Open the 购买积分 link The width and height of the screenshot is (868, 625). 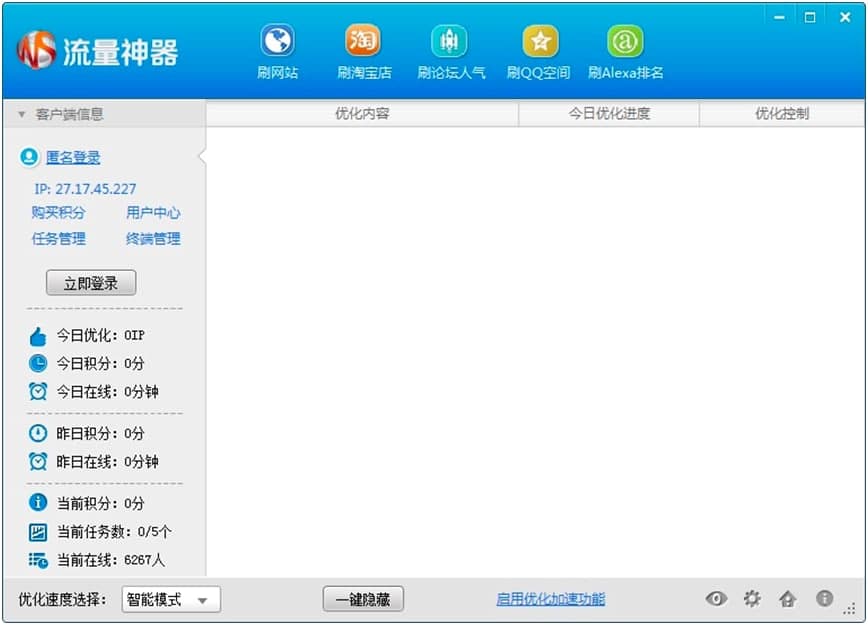pyautogui.click(x=59, y=213)
